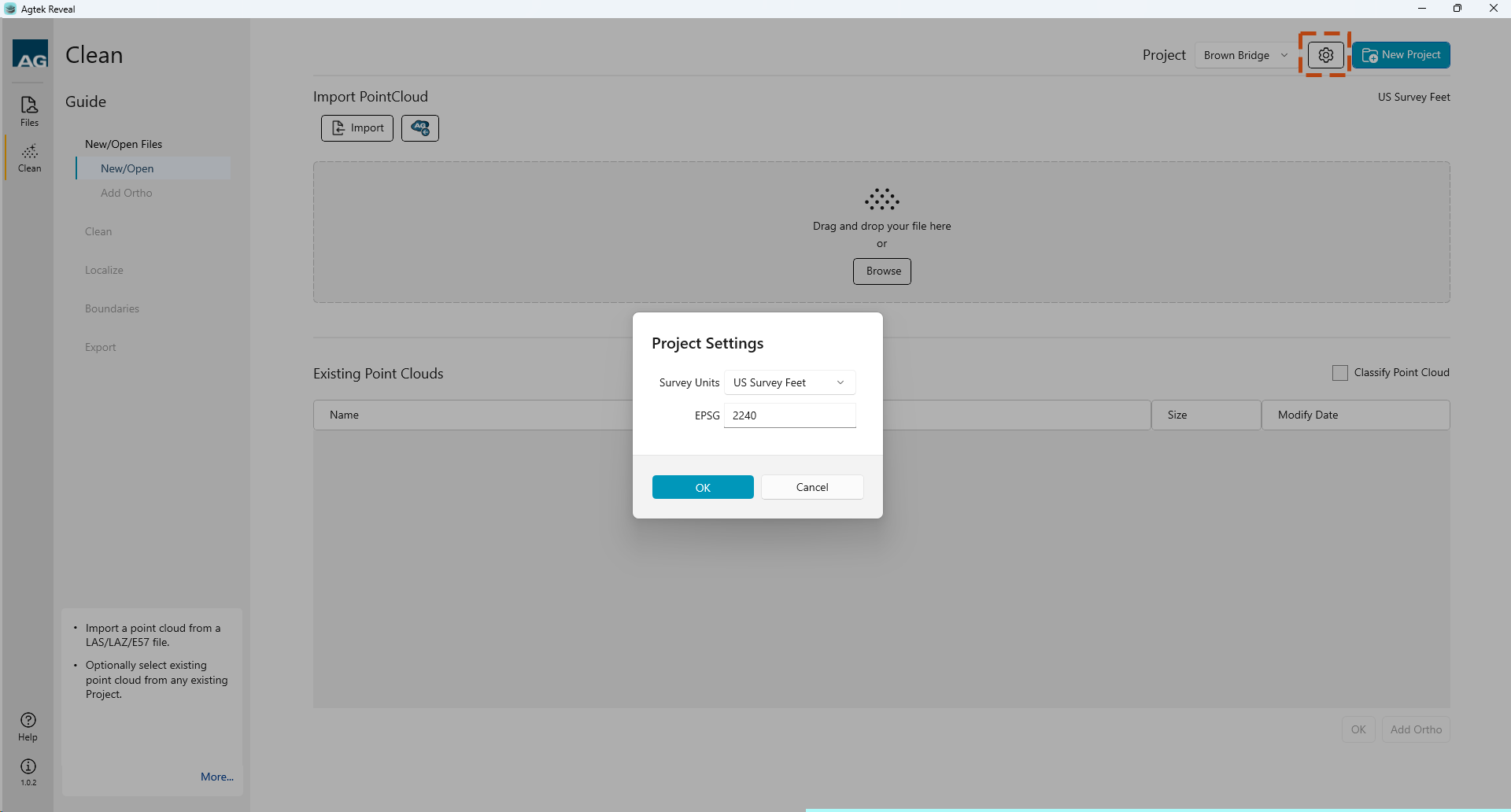Select New/Open in the guide
Viewport: 1511px width, 812px height.
click(127, 169)
